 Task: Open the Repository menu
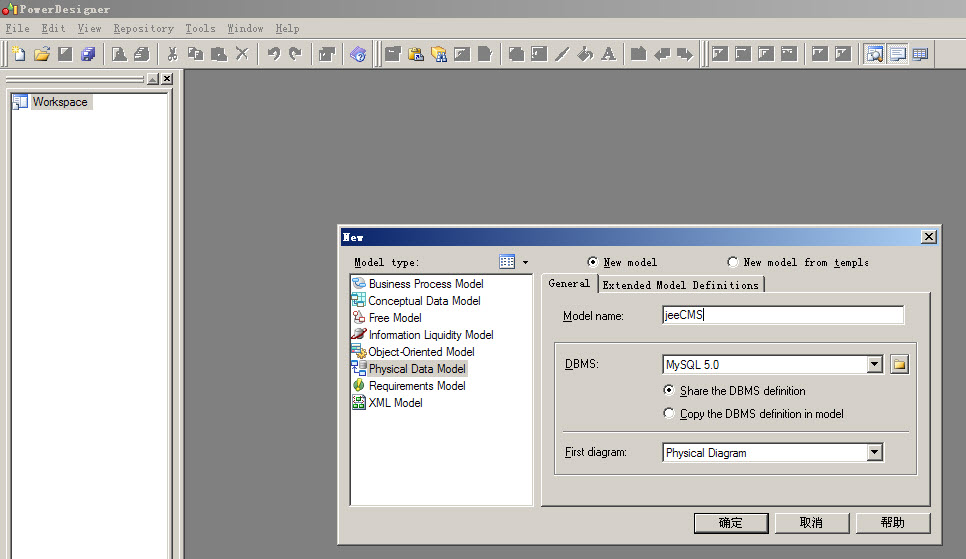[x=144, y=28]
